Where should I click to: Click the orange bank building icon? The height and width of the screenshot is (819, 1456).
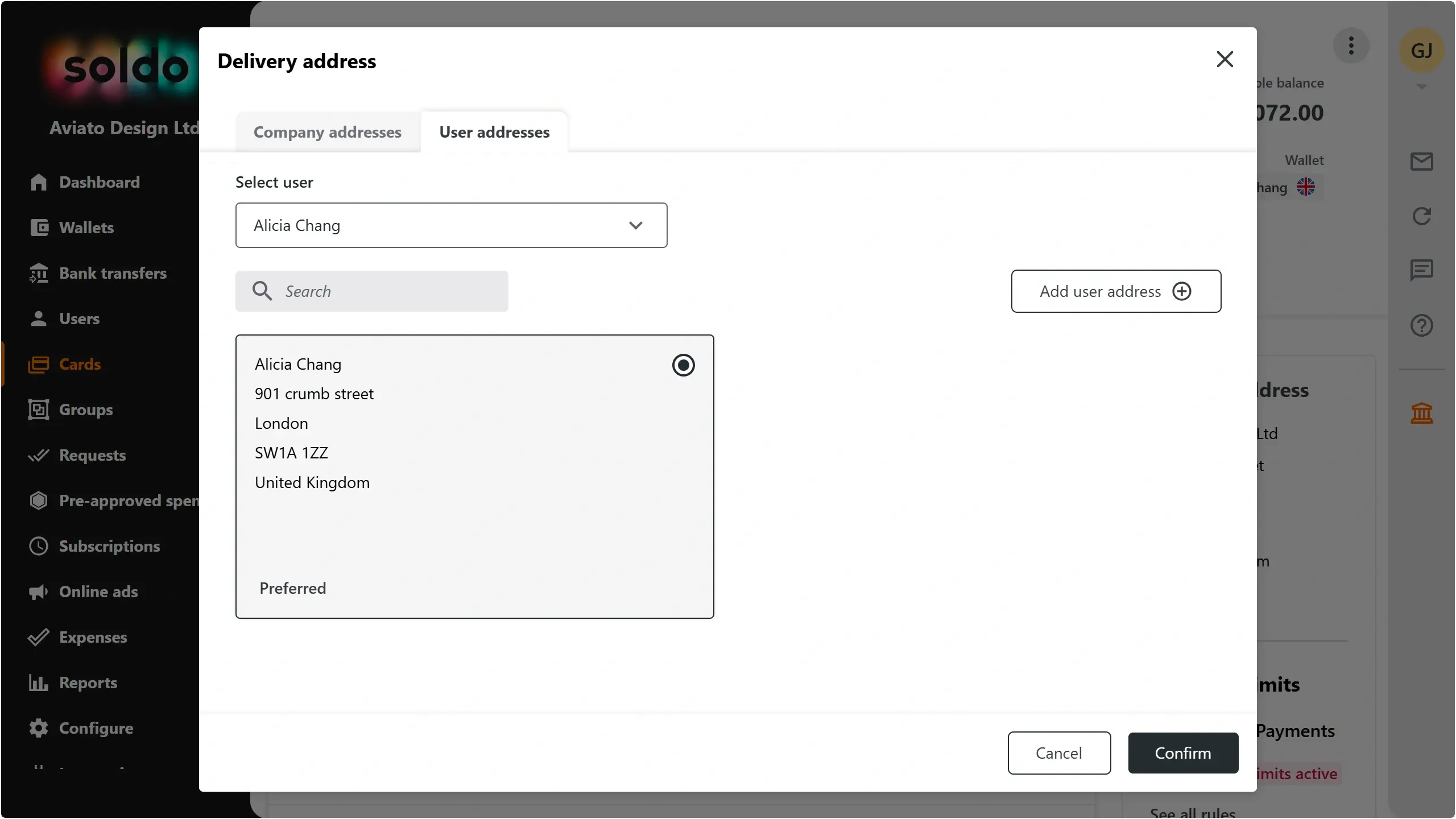pyautogui.click(x=1421, y=413)
